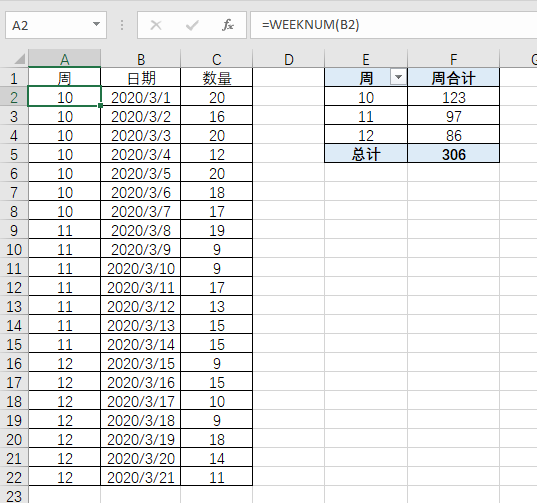Image resolution: width=537 pixels, height=503 pixels.
Task: Click the grand total cell 306
Action: [x=453, y=154]
